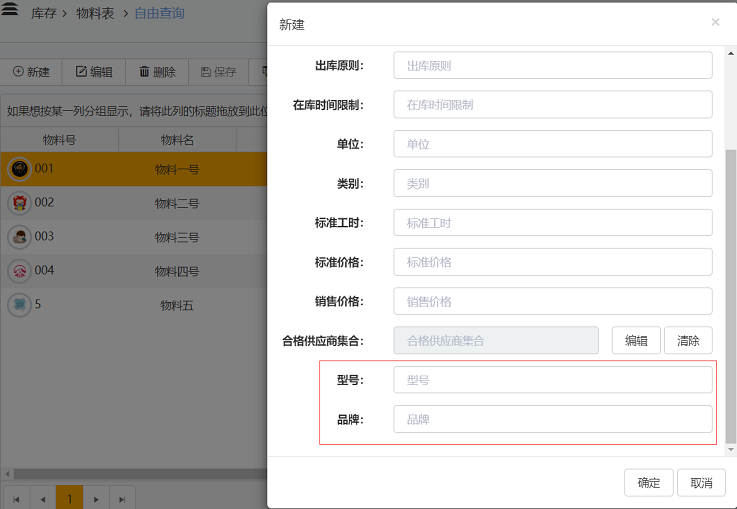737x509 pixels.
Task: Close the 新建 dialog with X
Action: pos(715,22)
